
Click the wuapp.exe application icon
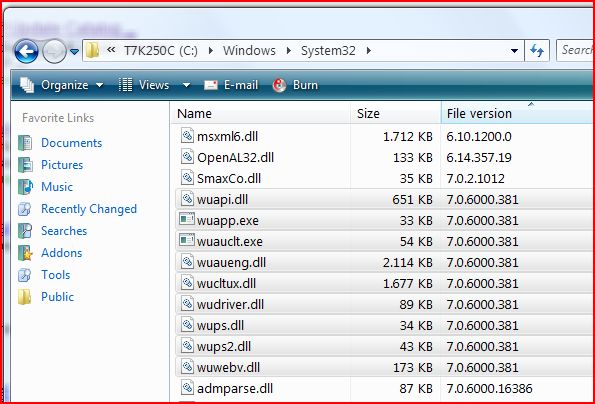click(x=187, y=219)
